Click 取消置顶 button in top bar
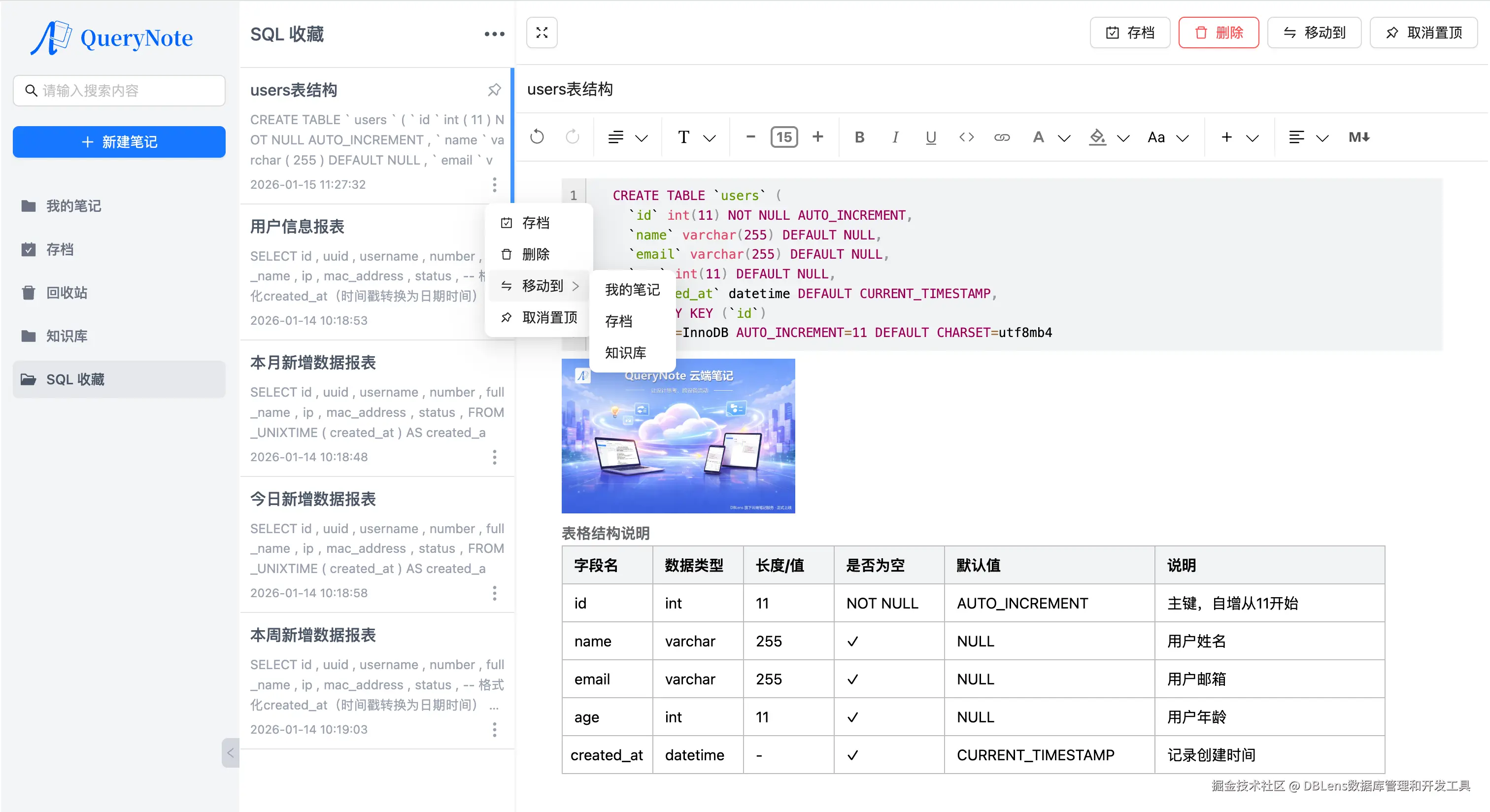This screenshot has height=812, width=1490. coord(1423,33)
